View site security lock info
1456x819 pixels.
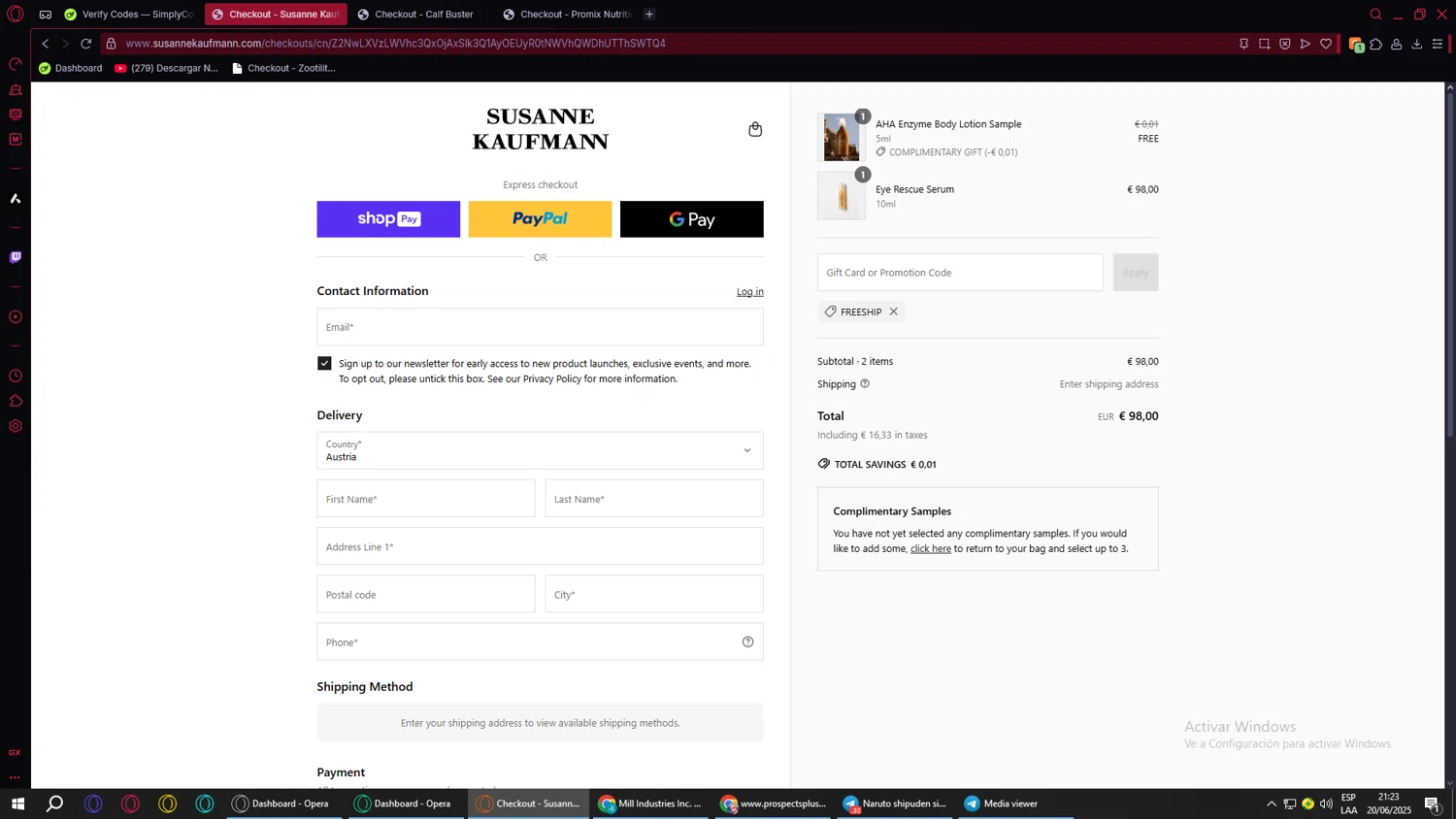click(112, 44)
